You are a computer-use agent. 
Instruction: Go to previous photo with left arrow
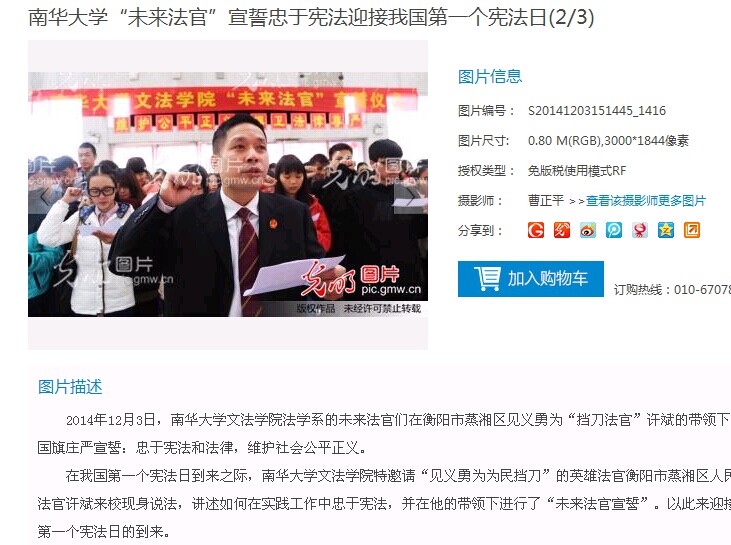pos(45,197)
